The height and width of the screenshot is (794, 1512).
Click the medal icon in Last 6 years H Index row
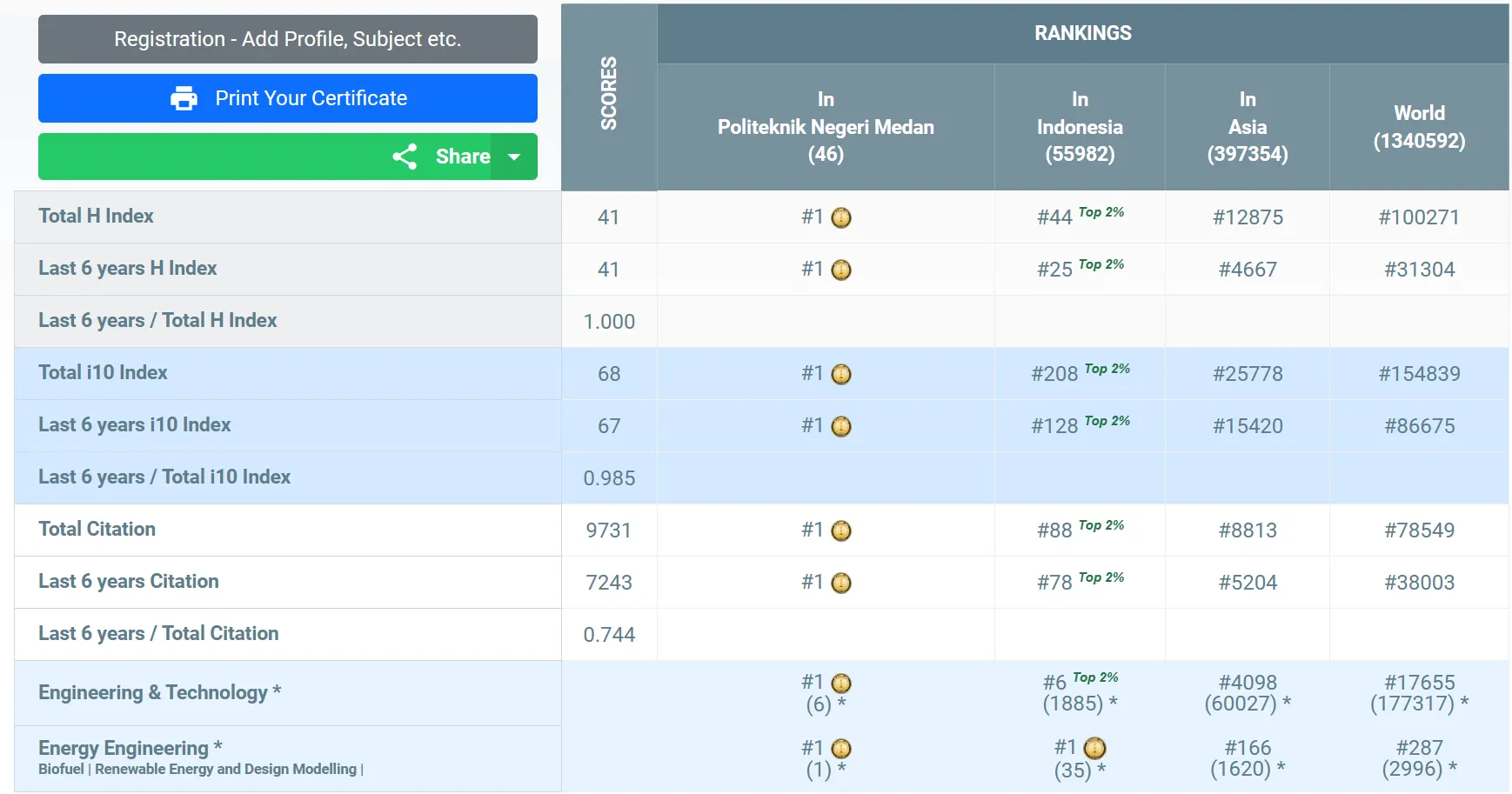(841, 270)
